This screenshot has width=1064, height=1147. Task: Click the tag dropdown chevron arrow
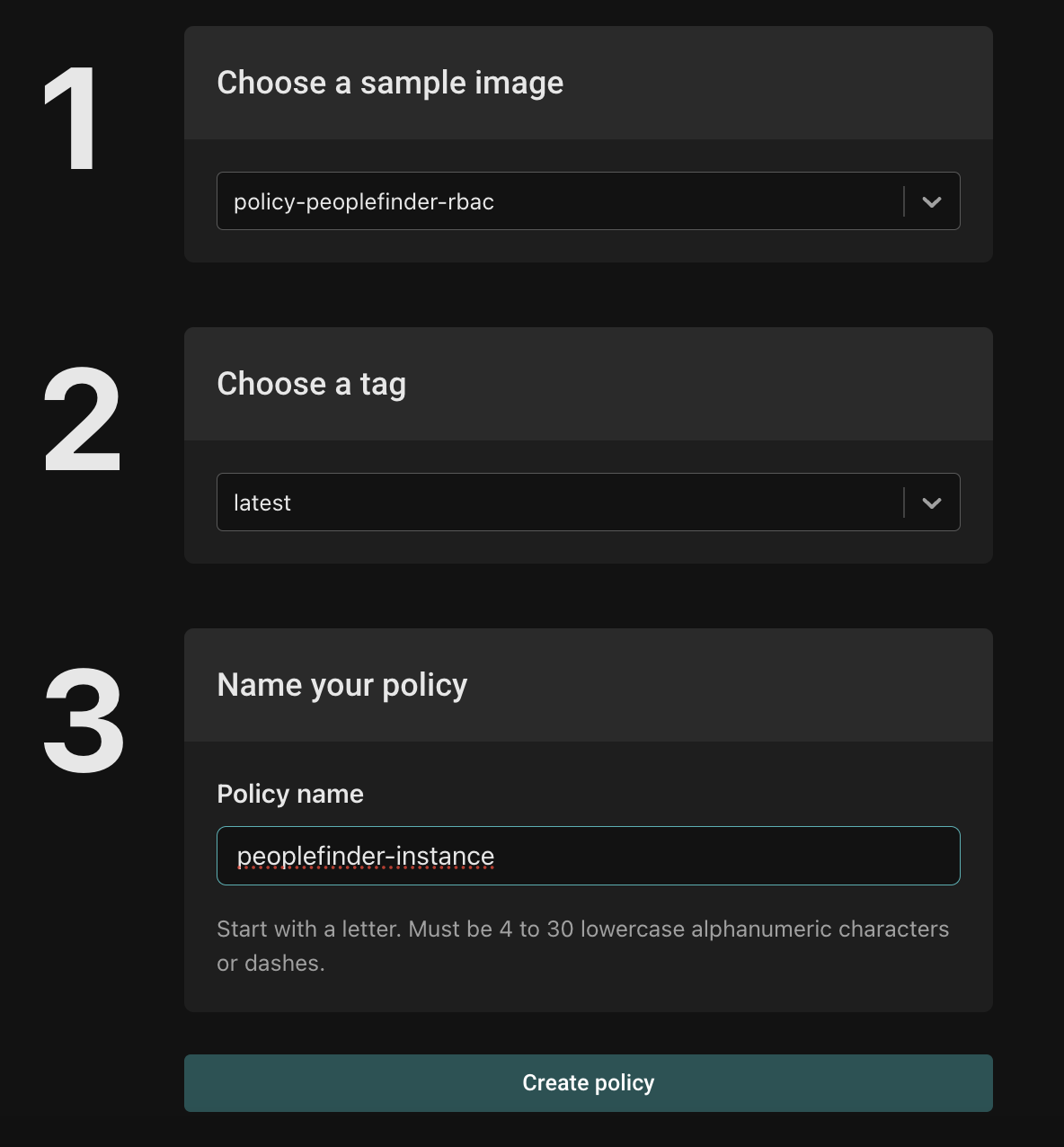tap(931, 502)
